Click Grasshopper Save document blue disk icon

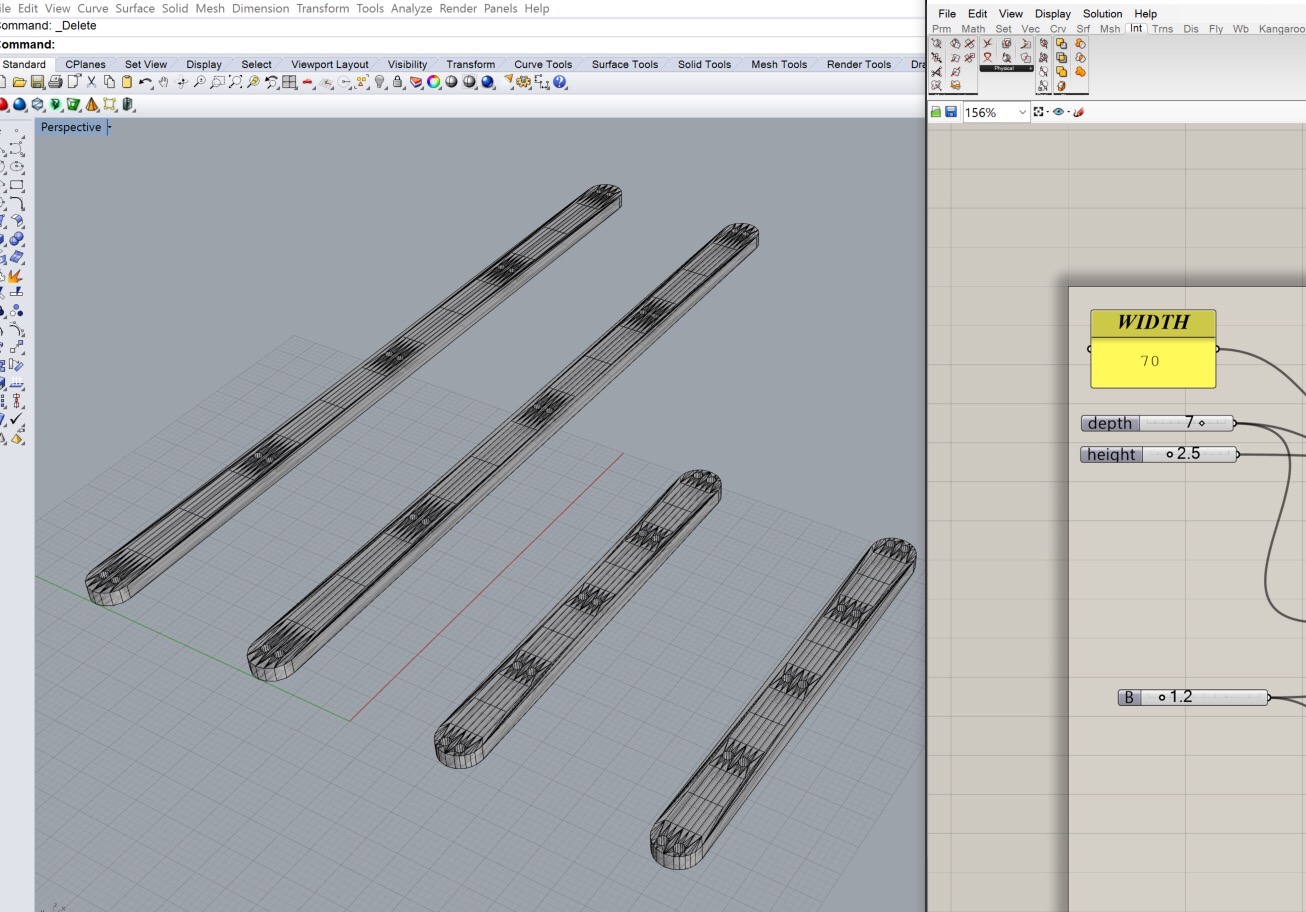[x=951, y=112]
